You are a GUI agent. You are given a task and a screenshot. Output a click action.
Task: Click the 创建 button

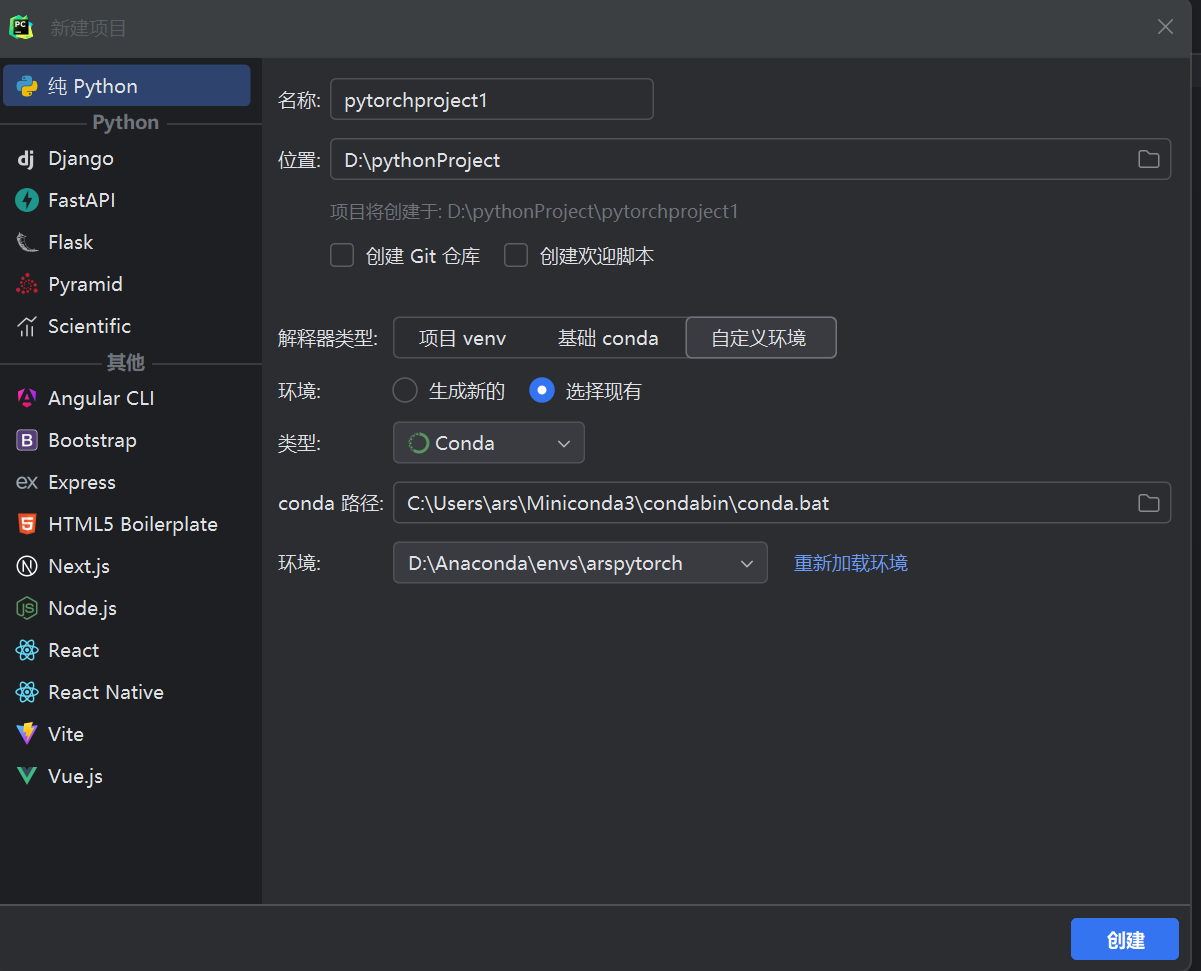coord(1125,939)
